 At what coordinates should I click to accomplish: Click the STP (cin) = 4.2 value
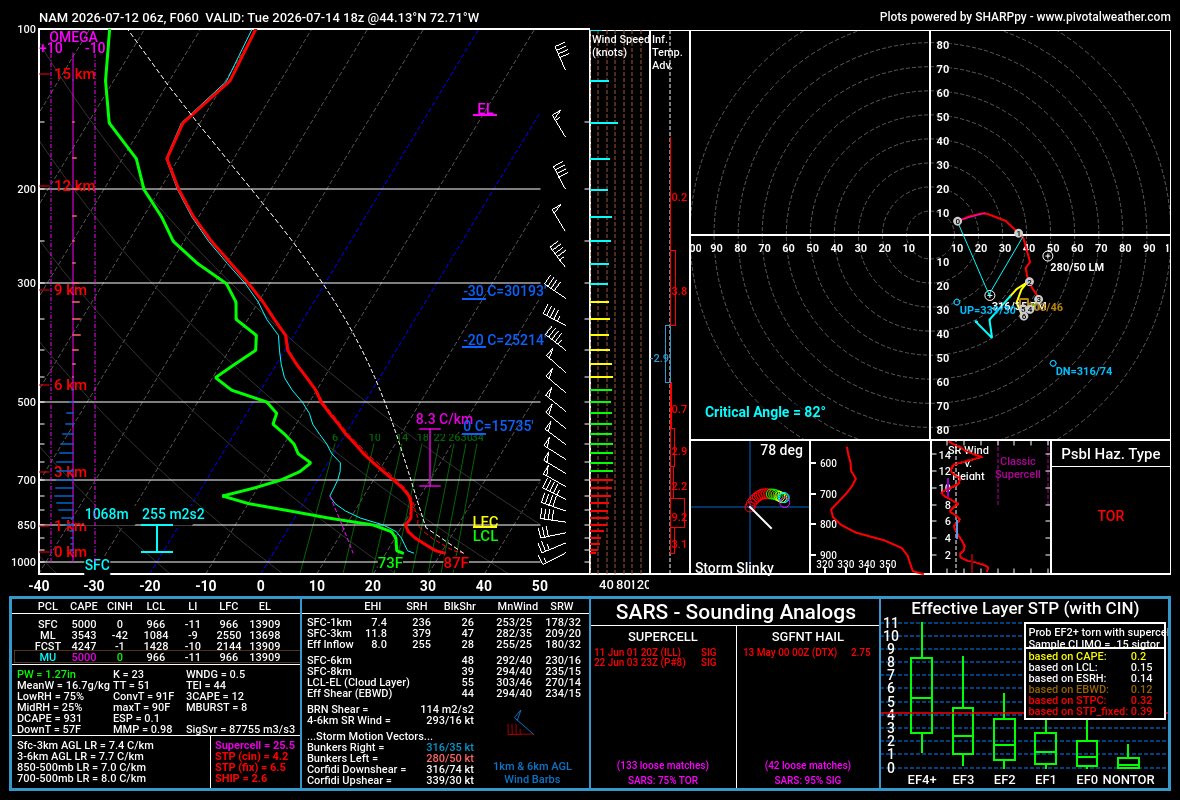pos(251,756)
